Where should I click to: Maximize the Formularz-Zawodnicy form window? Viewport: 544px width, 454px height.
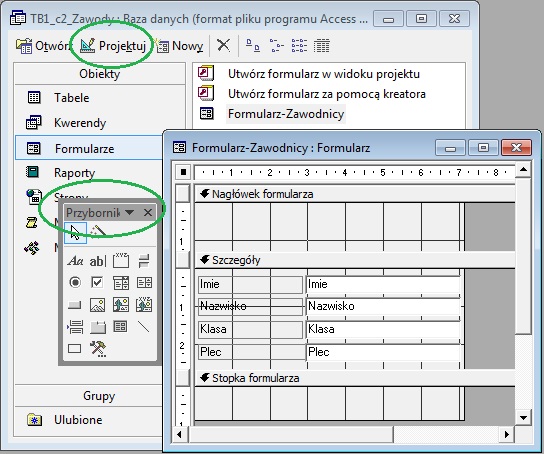pos(483,148)
